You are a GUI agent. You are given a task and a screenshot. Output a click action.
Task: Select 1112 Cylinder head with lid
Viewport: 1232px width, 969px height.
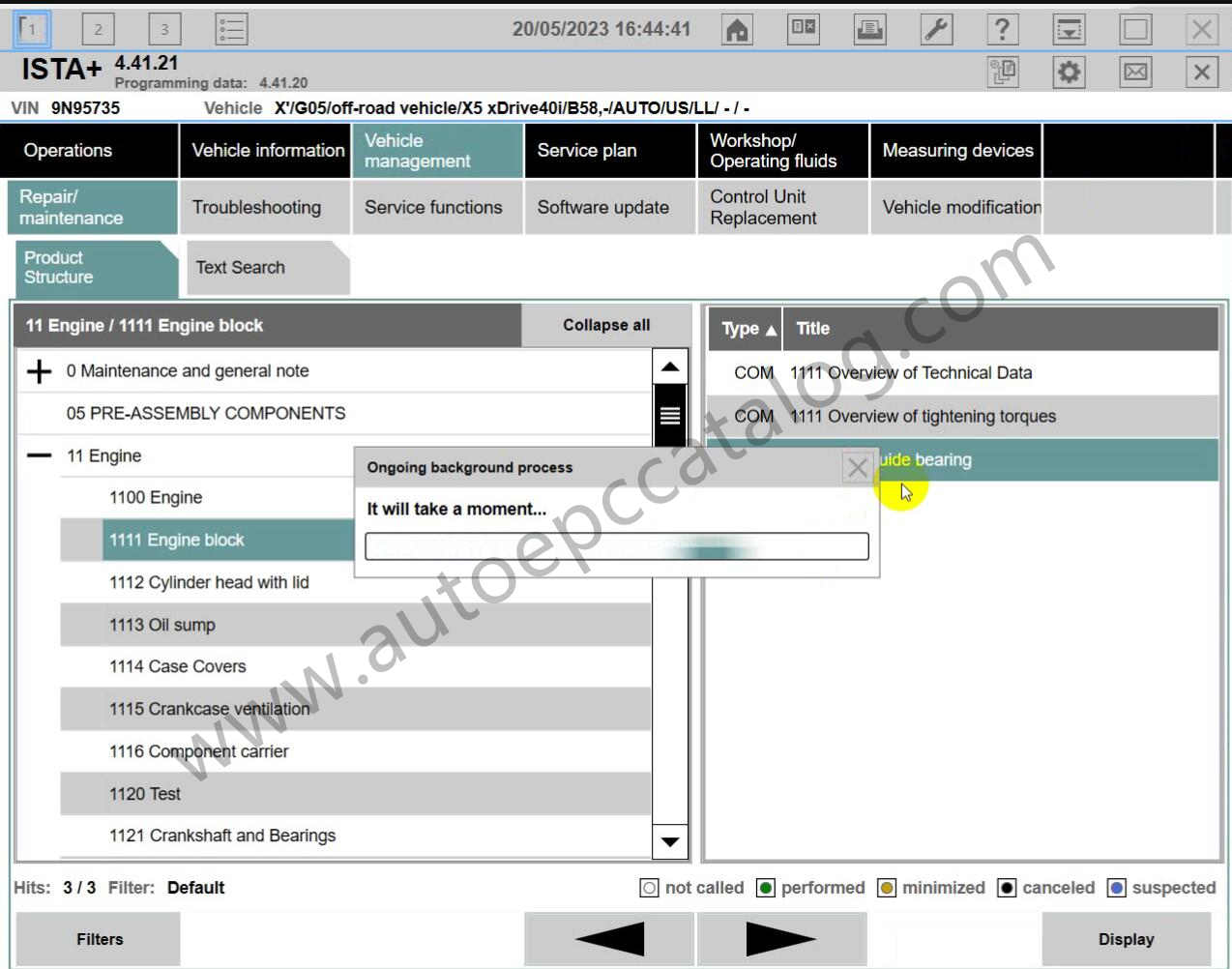click(208, 582)
